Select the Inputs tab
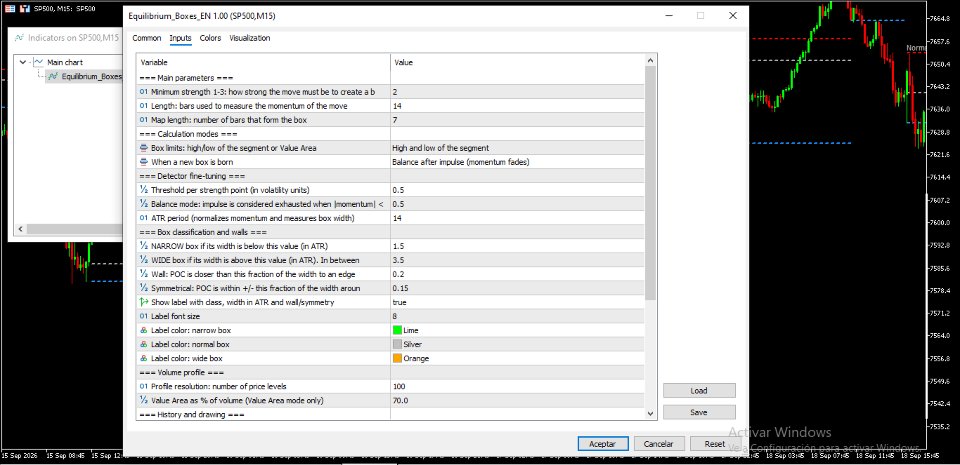The height and width of the screenshot is (465, 960). coord(181,38)
